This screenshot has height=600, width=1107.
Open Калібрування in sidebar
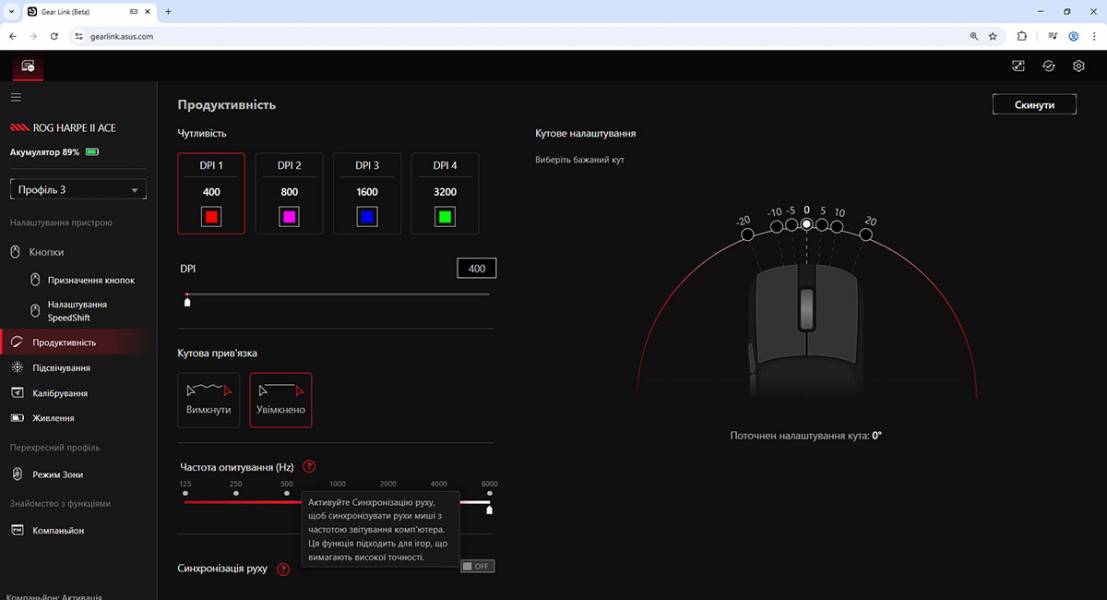[60, 393]
